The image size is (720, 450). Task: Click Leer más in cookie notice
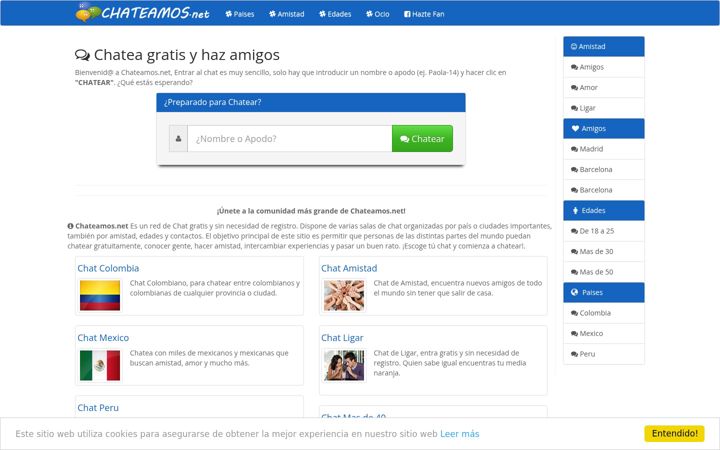(x=460, y=434)
